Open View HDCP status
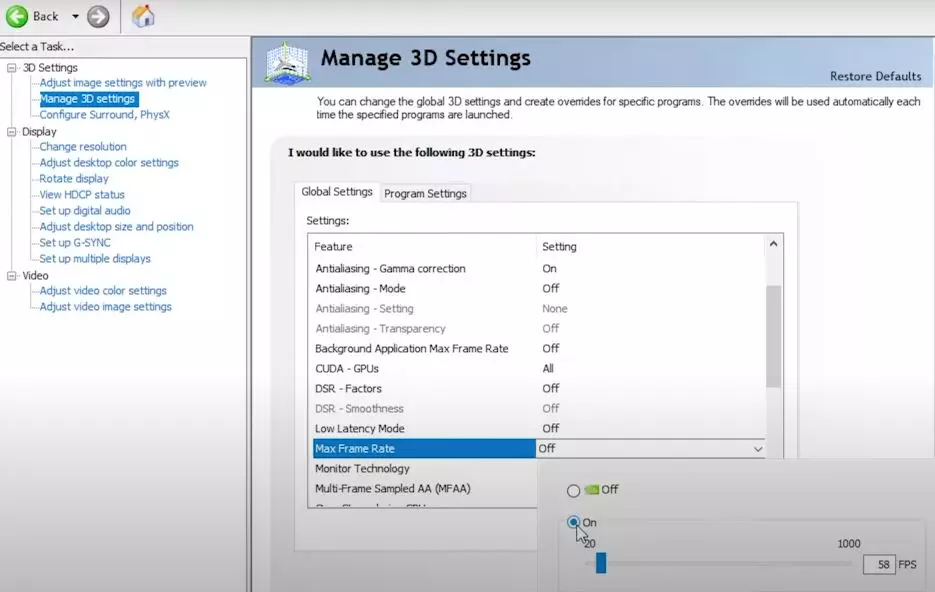This screenshot has width=935, height=592. point(82,195)
